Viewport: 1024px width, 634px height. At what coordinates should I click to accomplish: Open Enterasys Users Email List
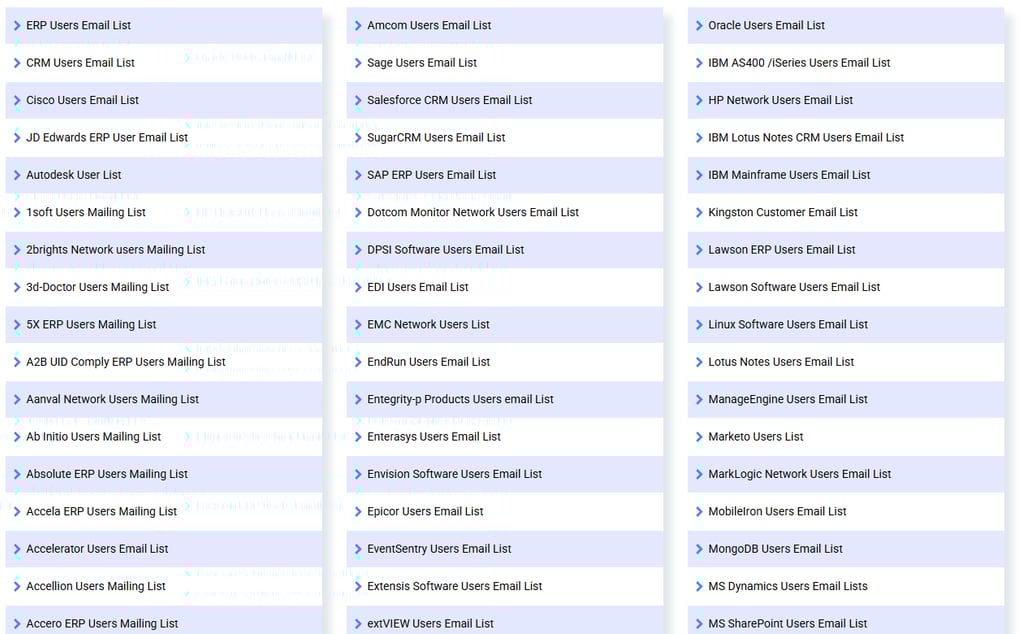[x=434, y=436]
